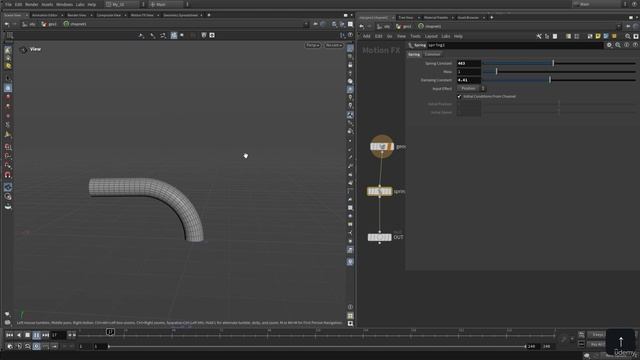
Task: Click chopnet1 in viewport path bar
Action: tap(75, 24)
